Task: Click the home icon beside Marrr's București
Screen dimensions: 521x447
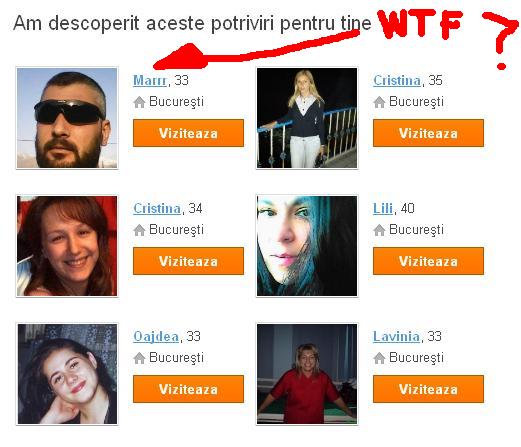Action: [x=139, y=102]
